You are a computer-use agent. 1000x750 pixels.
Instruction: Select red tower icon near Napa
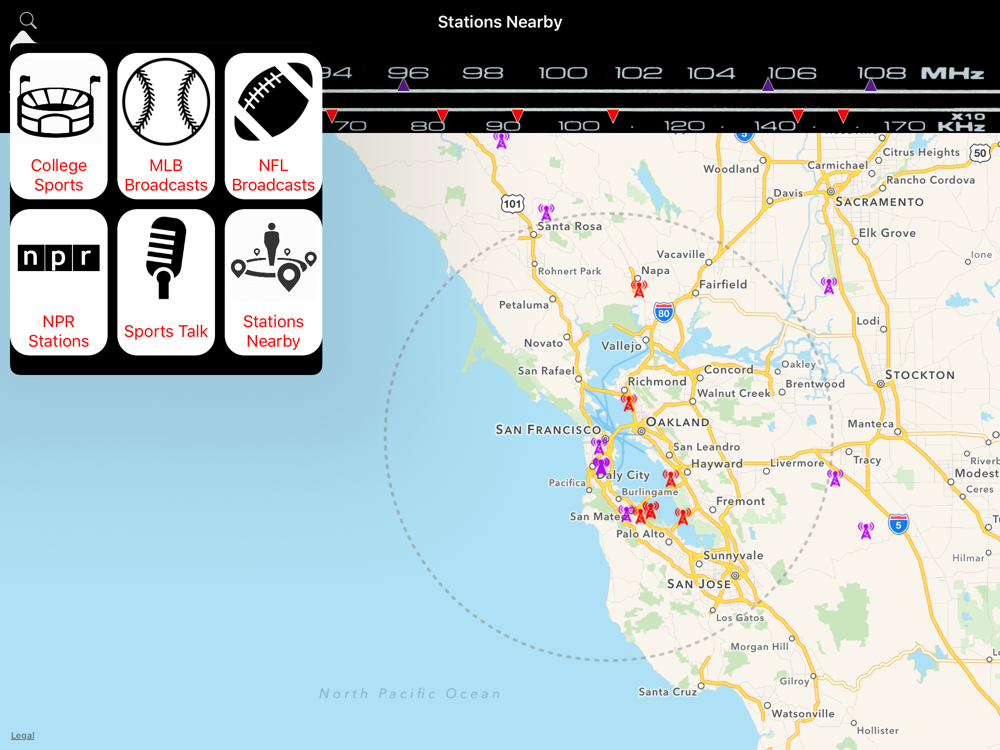pyautogui.click(x=638, y=288)
